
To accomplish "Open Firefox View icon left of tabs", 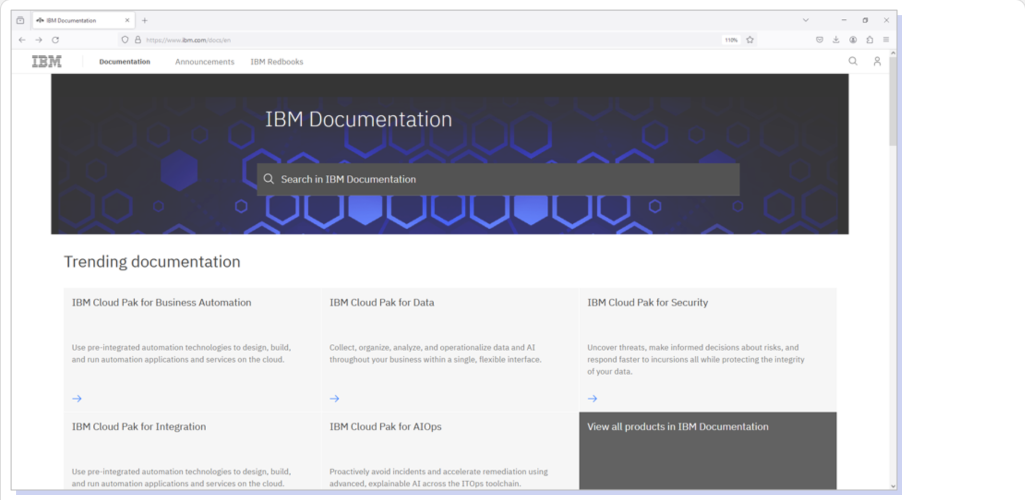I will pyautogui.click(x=20, y=20).
